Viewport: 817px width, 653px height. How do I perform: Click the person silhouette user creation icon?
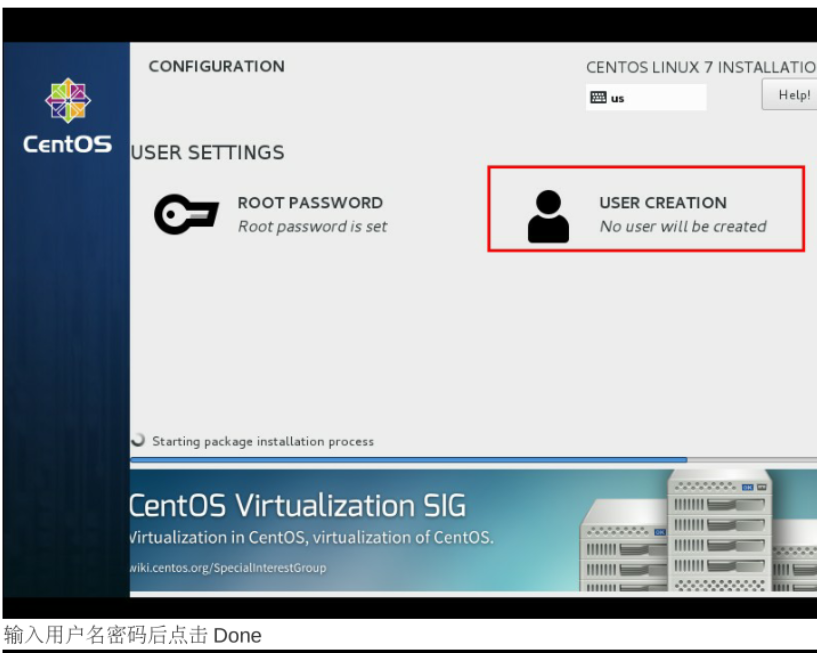click(548, 216)
